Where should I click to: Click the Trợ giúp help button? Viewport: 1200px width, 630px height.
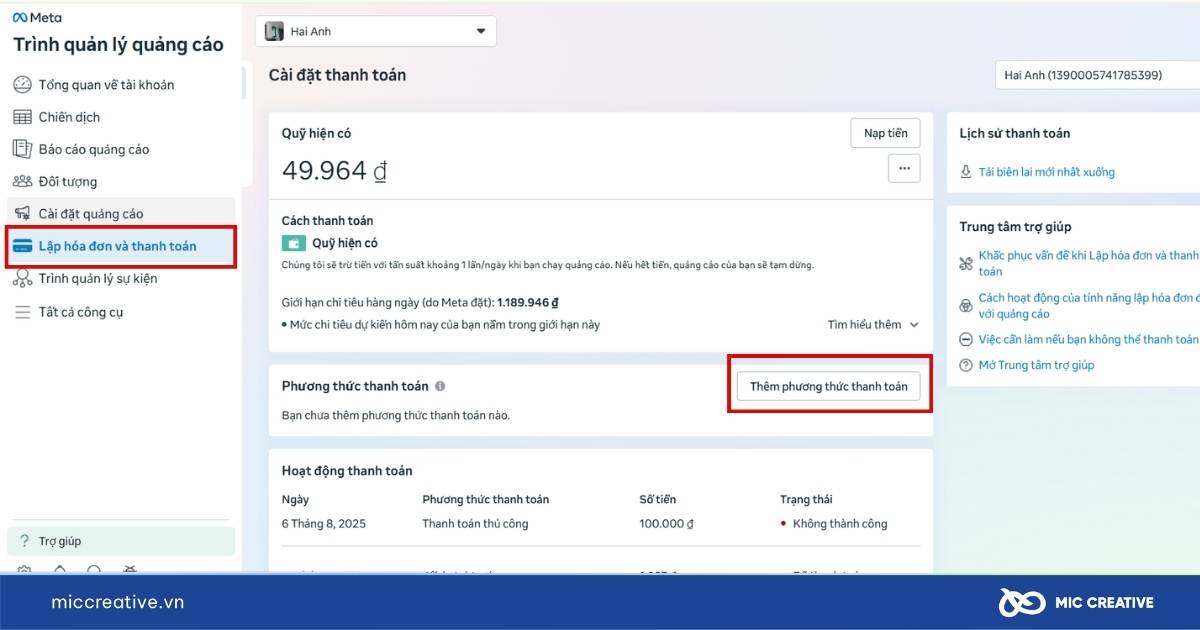click(x=121, y=541)
